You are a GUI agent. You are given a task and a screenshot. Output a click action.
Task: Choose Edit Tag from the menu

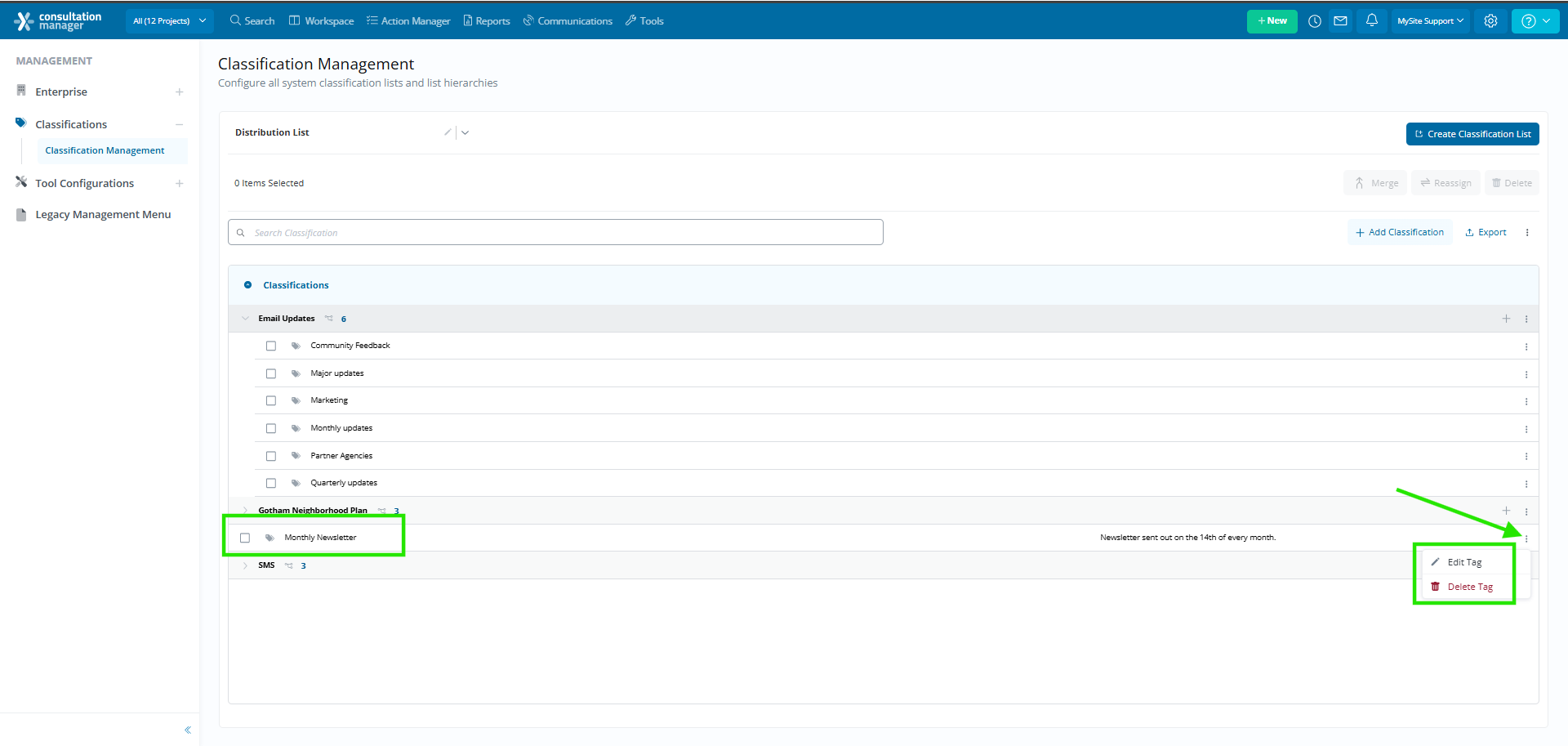[x=1464, y=562]
